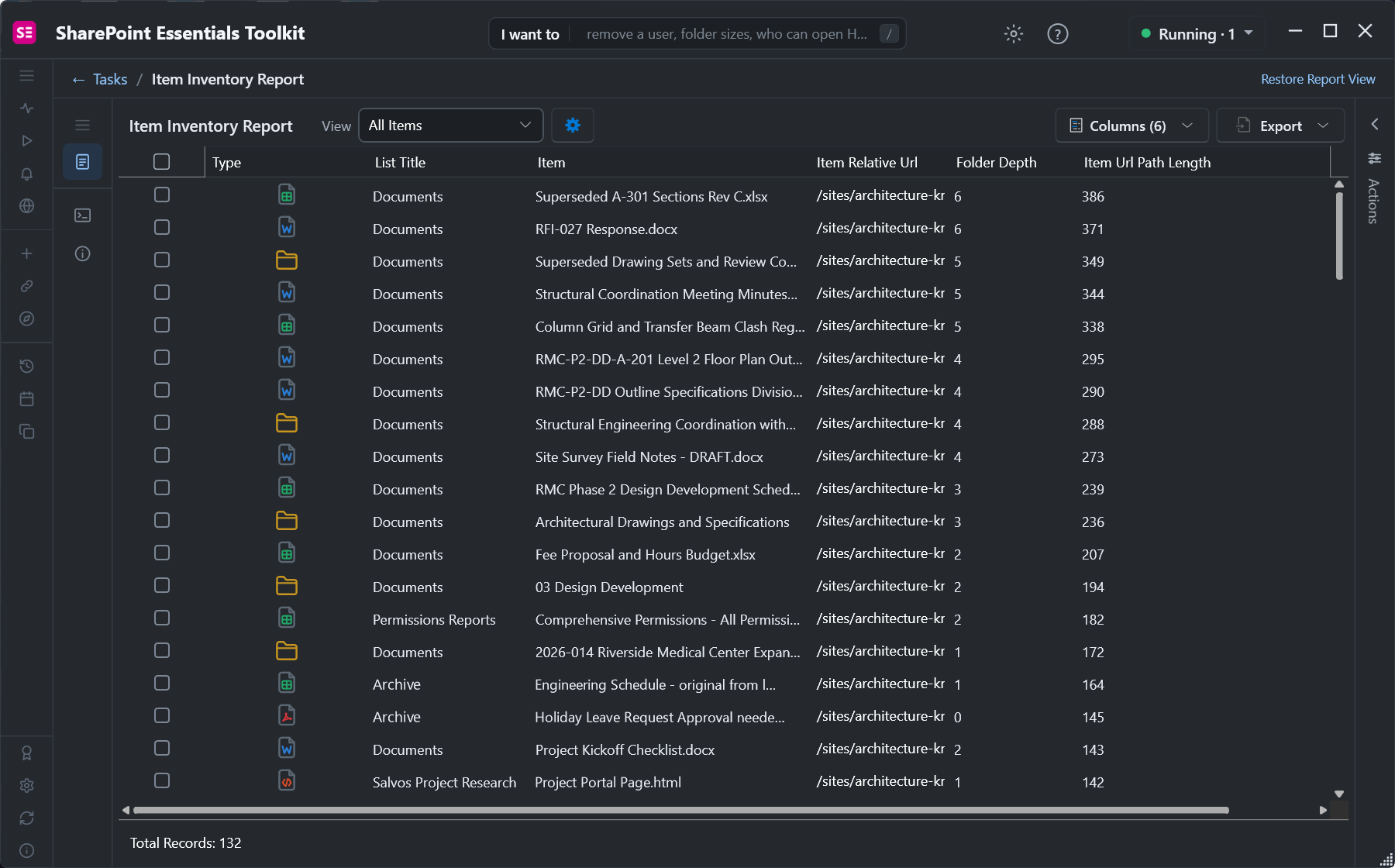1395x868 pixels.
Task: Click the horizontal scrollbar thumb
Action: point(681,810)
